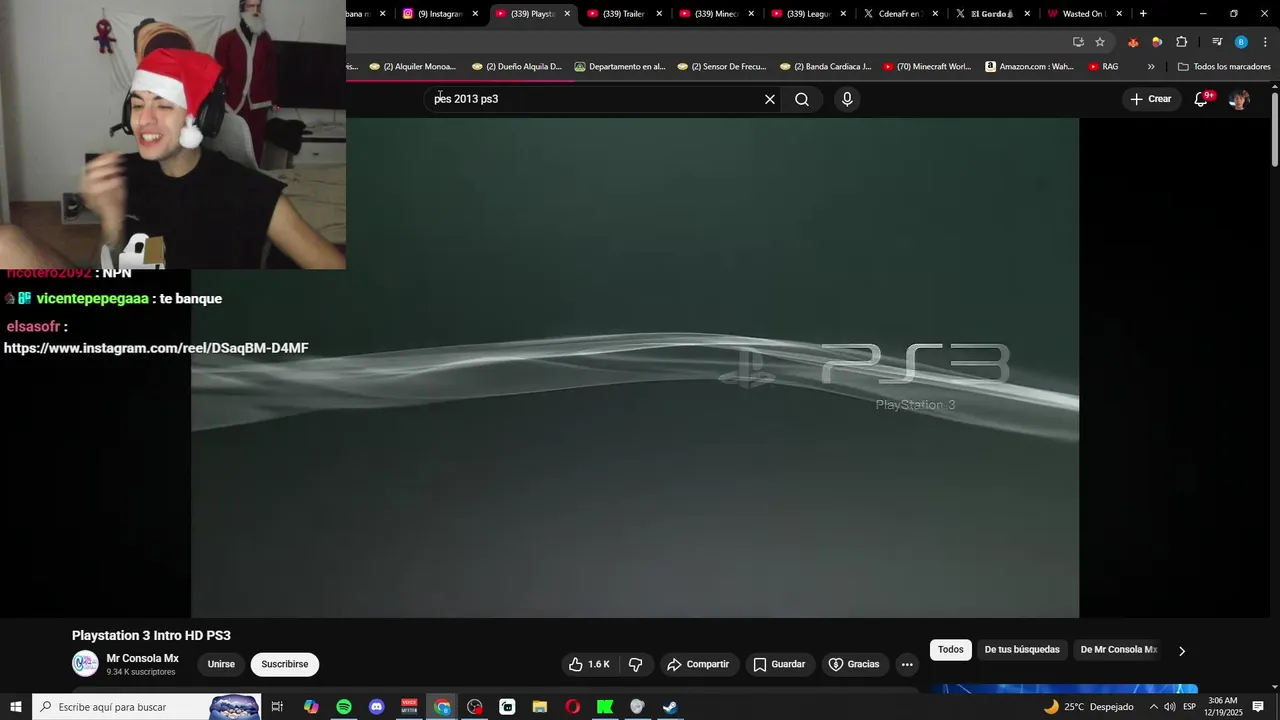
Task: Open the Windows Start menu
Action: tap(16, 707)
